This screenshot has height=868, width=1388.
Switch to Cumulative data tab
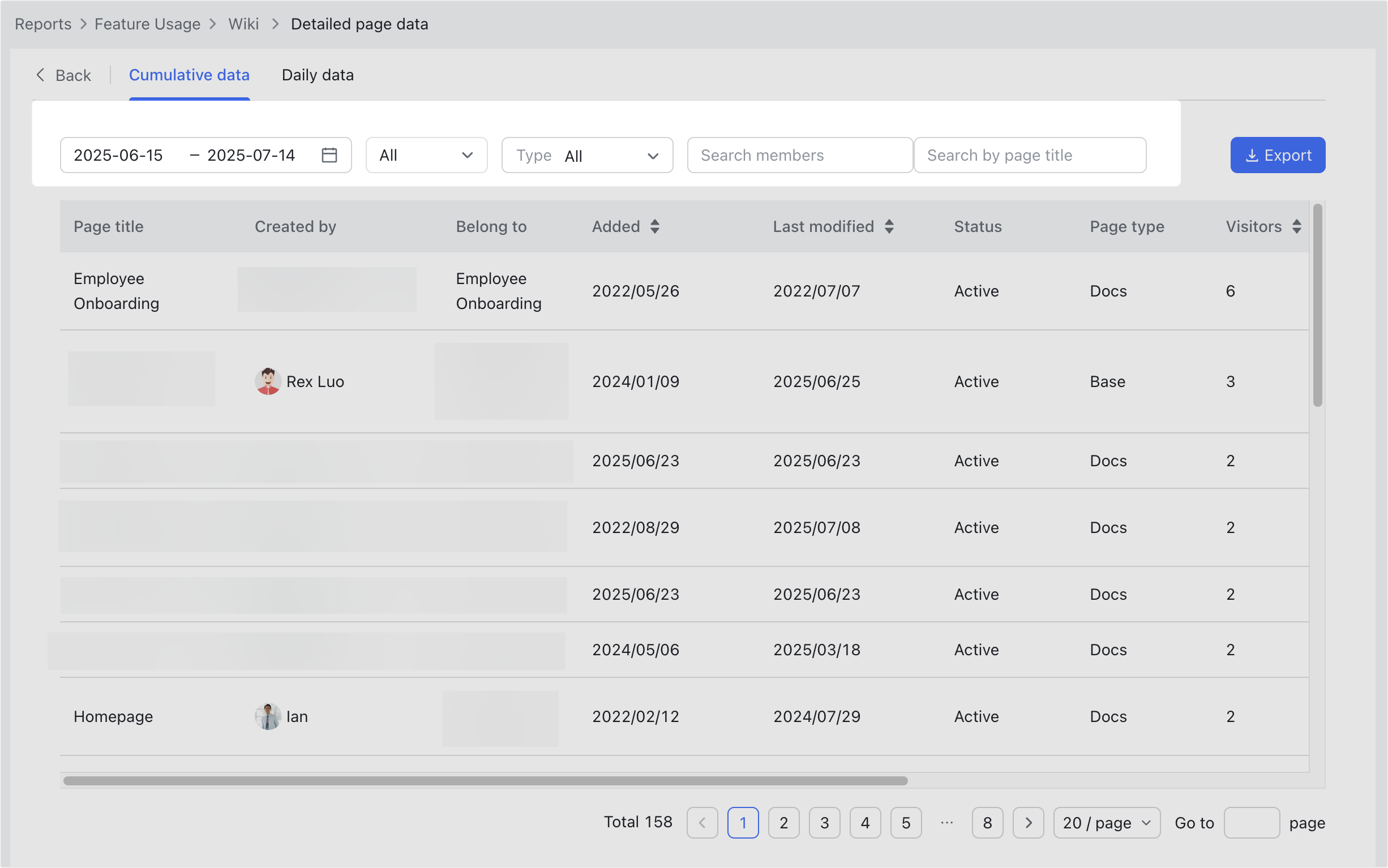[189, 75]
